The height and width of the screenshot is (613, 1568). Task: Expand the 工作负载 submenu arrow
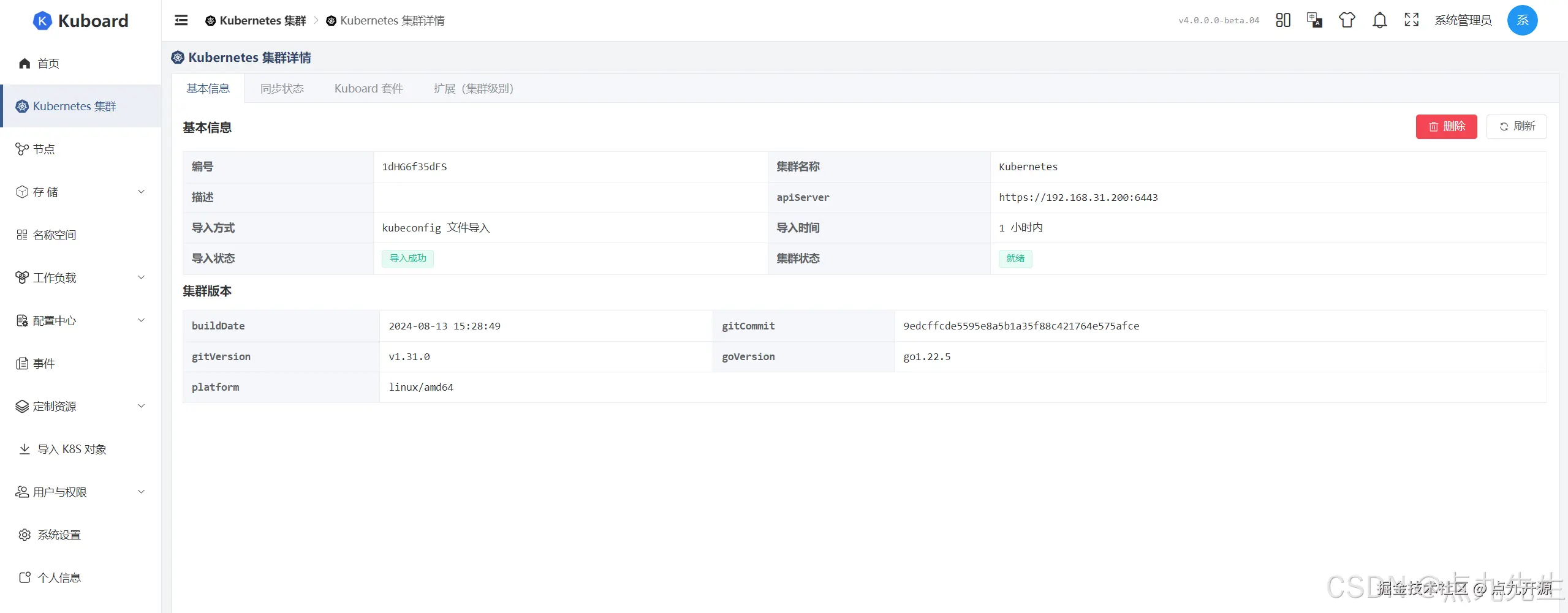(142, 277)
